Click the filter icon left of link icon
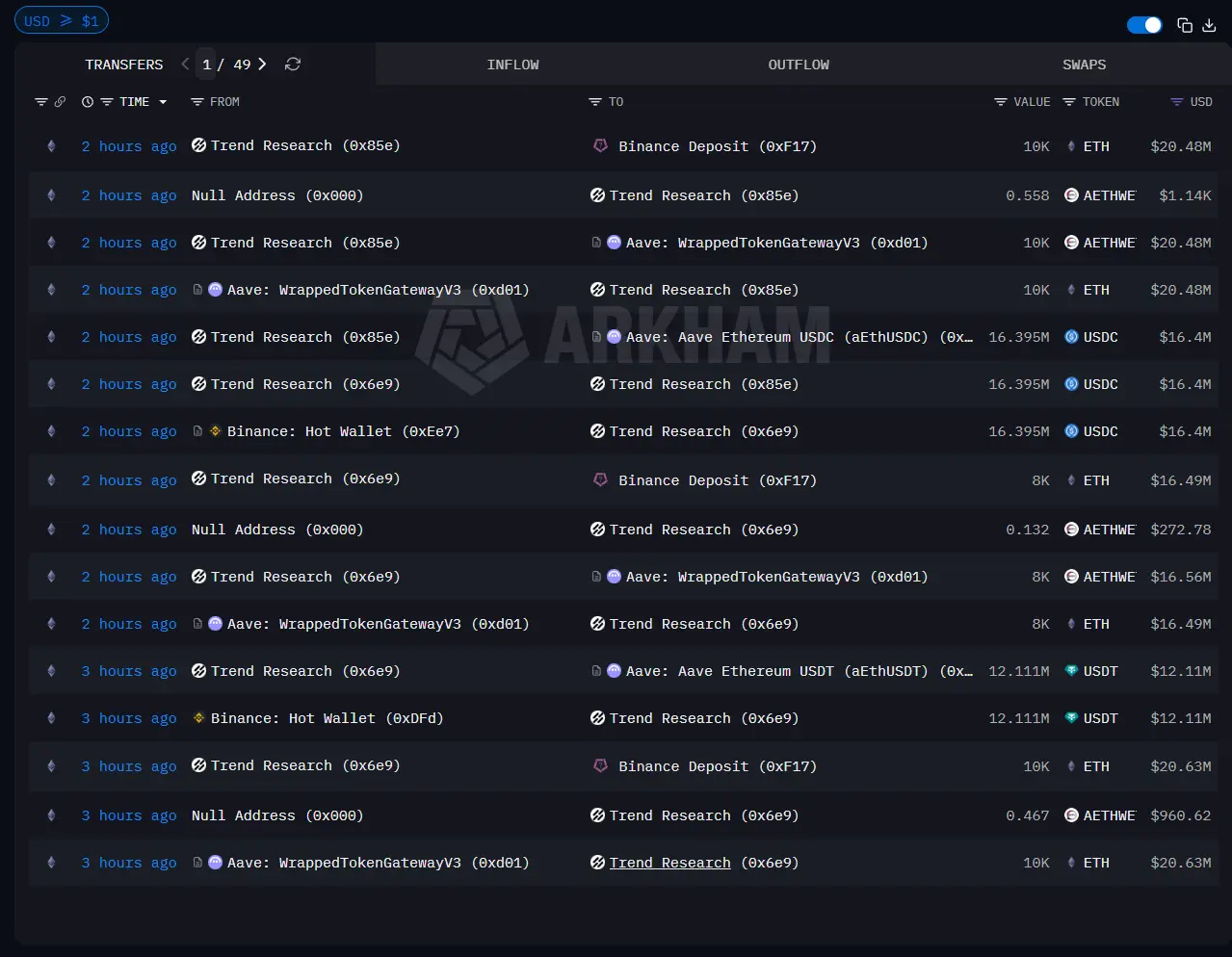Viewport: 1232px width, 957px height. [40, 102]
